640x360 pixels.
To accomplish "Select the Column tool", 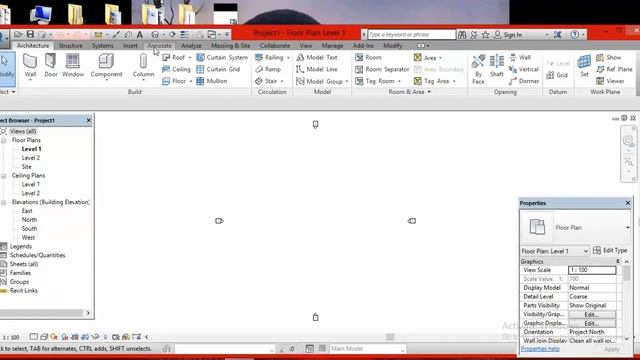I will pos(143,66).
